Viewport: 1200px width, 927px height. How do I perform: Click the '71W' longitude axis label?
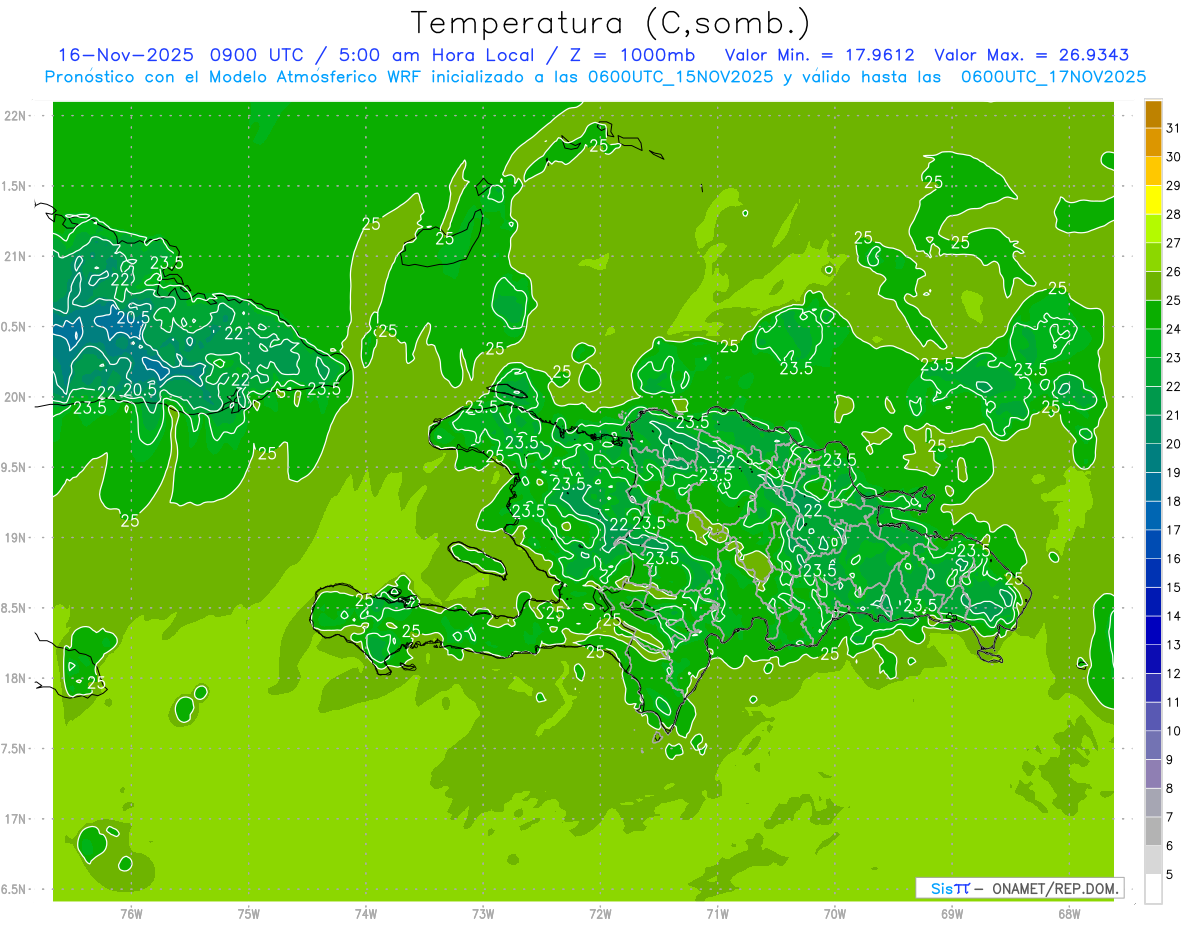(717, 914)
